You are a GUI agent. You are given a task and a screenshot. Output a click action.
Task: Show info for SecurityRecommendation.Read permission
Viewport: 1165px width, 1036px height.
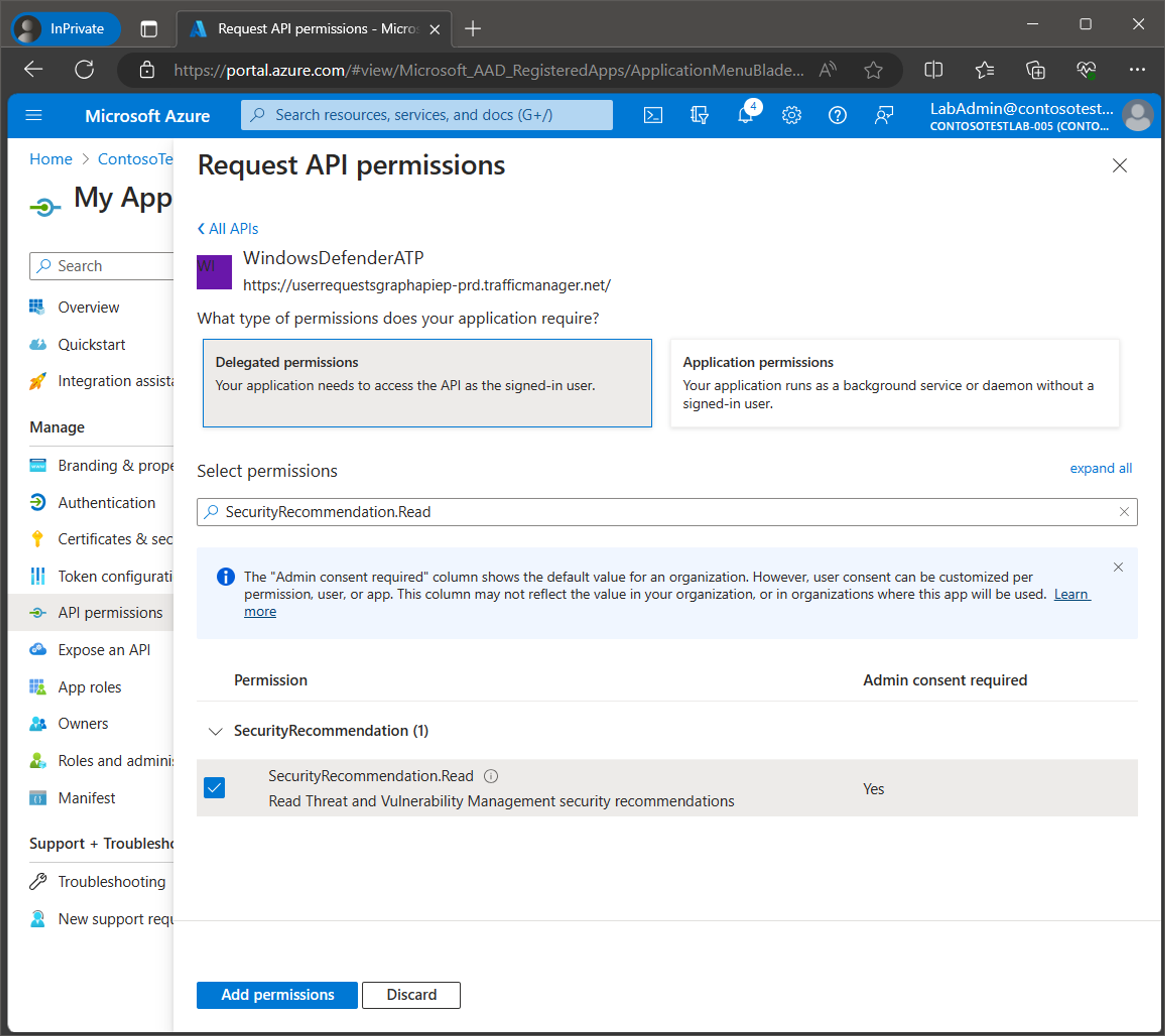click(x=491, y=776)
